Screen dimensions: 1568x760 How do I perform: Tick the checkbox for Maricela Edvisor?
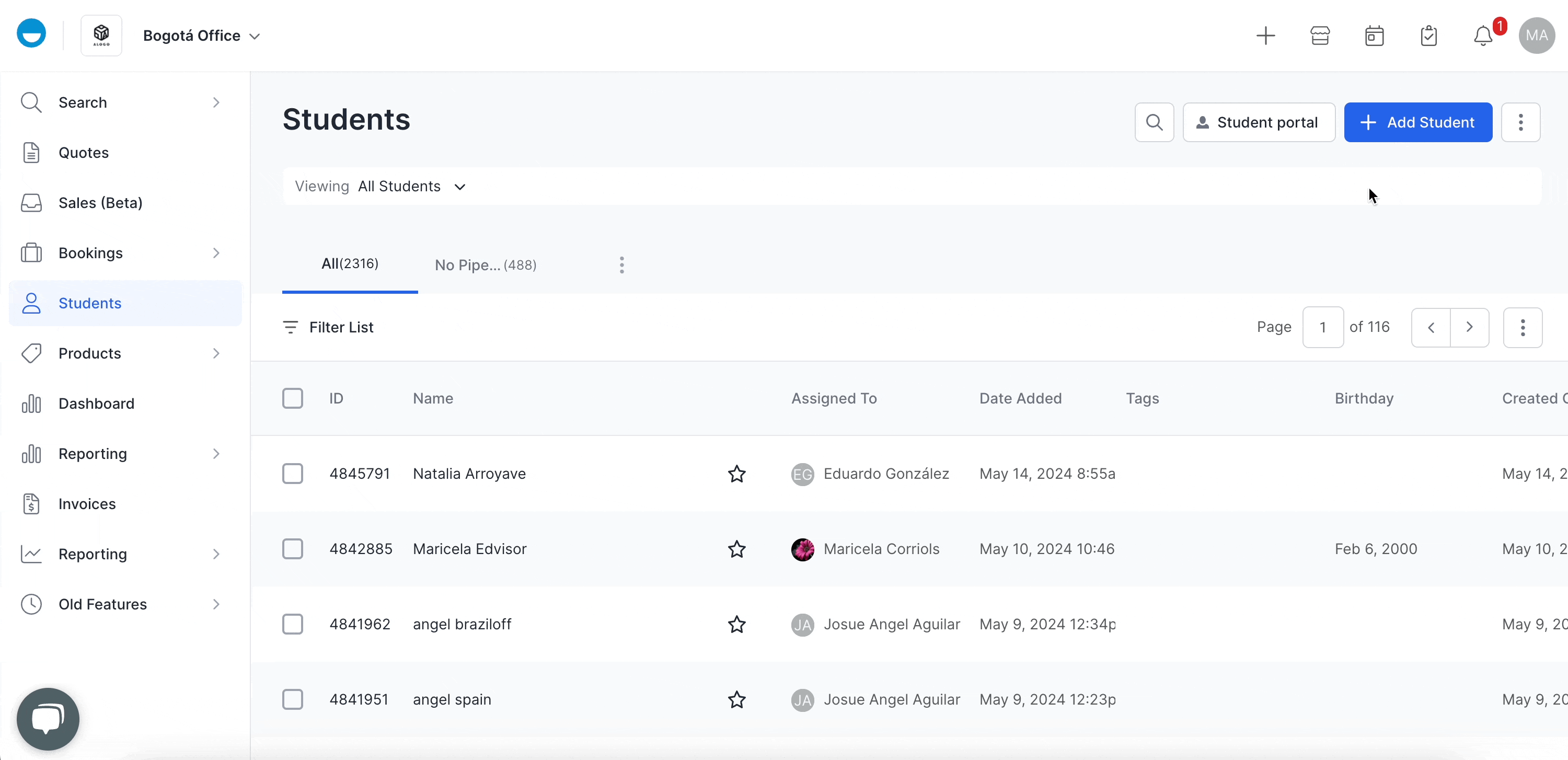coord(293,549)
